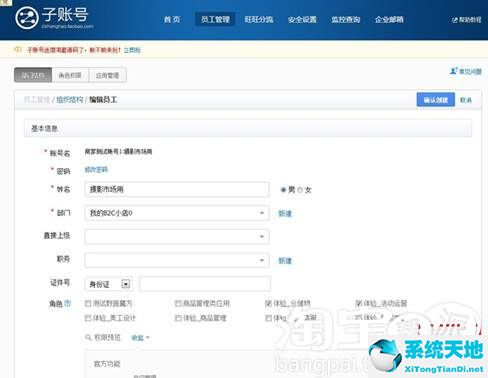This screenshot has width=488, height=378.
Task: Select the 女 radio button
Action: click(300, 190)
